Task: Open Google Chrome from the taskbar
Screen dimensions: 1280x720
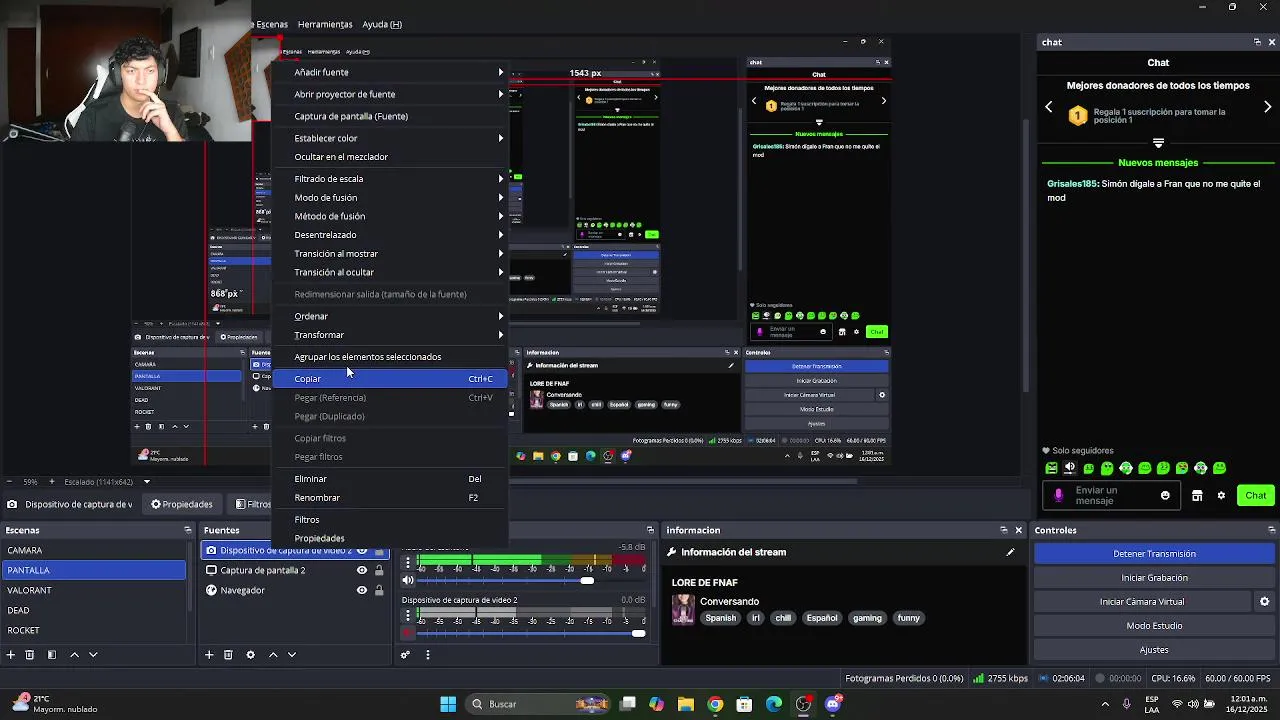Action: click(x=715, y=704)
